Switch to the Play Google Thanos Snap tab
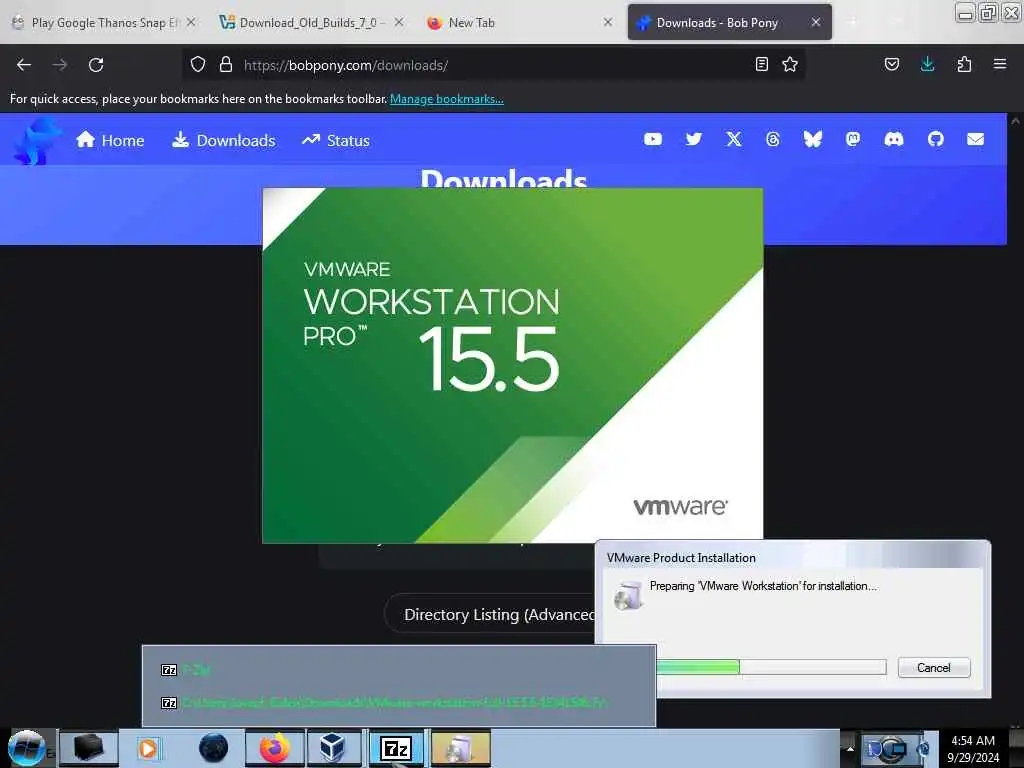This screenshot has height=768, width=1024. [x=104, y=23]
